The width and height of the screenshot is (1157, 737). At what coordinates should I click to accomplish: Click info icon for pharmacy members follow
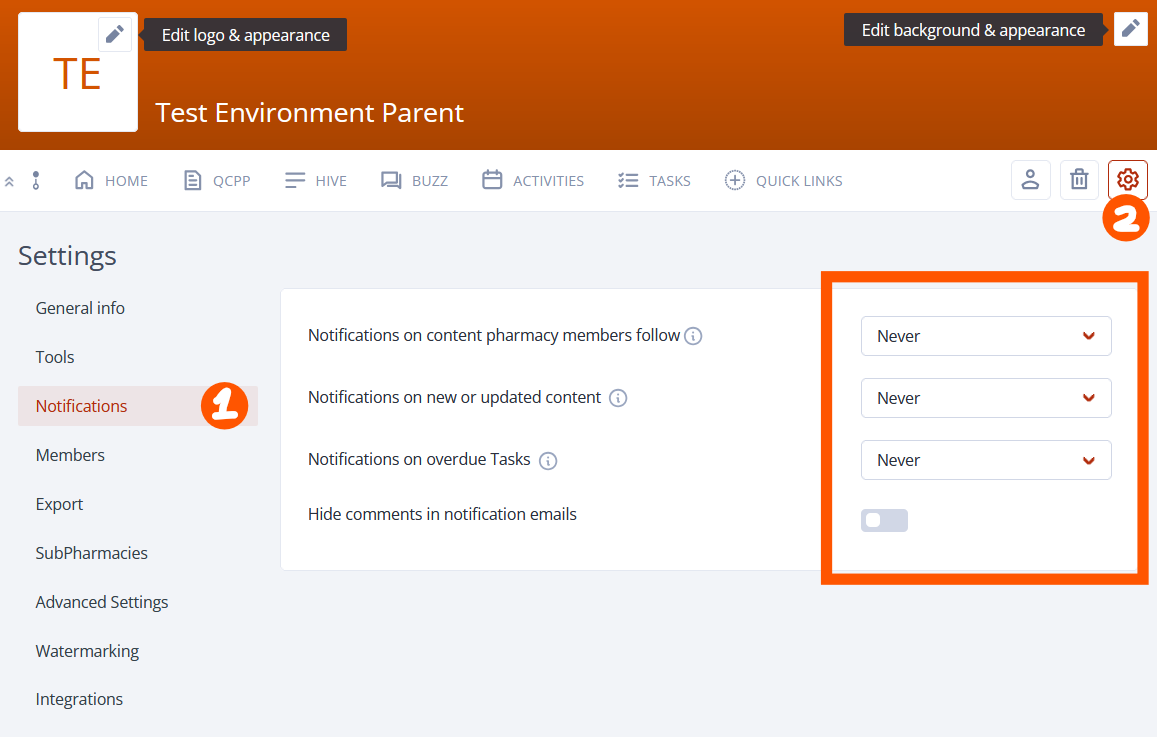[693, 336]
